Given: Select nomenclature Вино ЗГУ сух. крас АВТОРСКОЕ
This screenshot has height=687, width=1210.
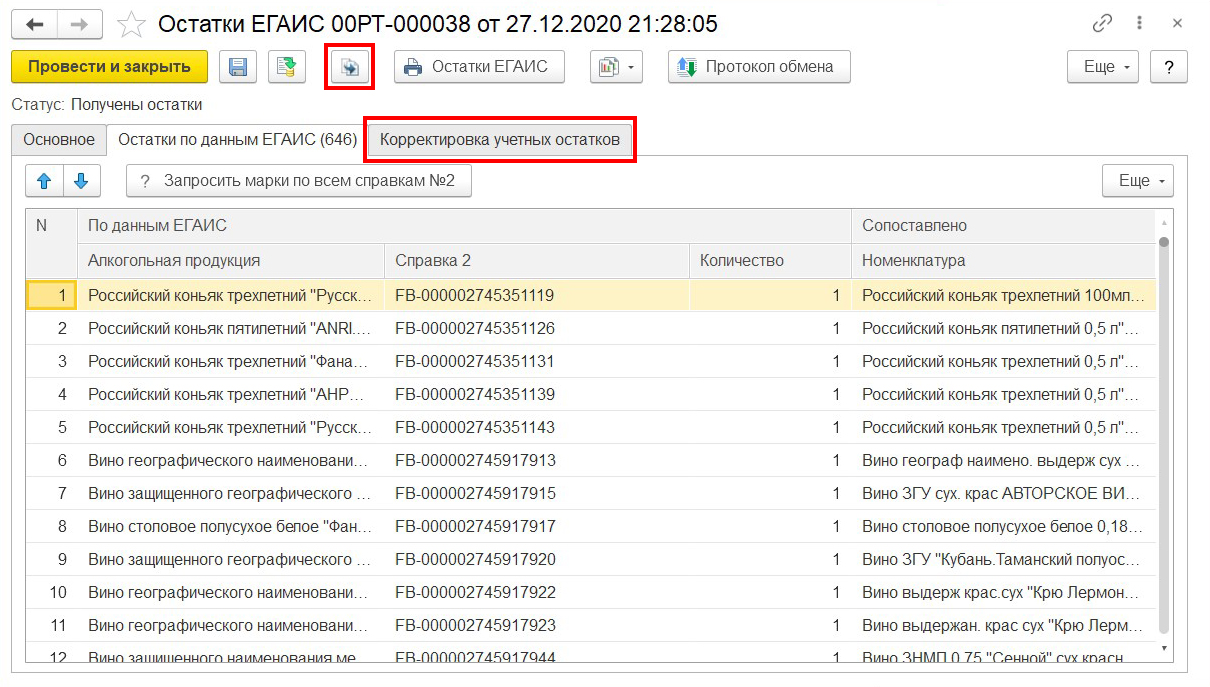Looking at the screenshot, I should pyautogui.click(x=1004, y=493).
